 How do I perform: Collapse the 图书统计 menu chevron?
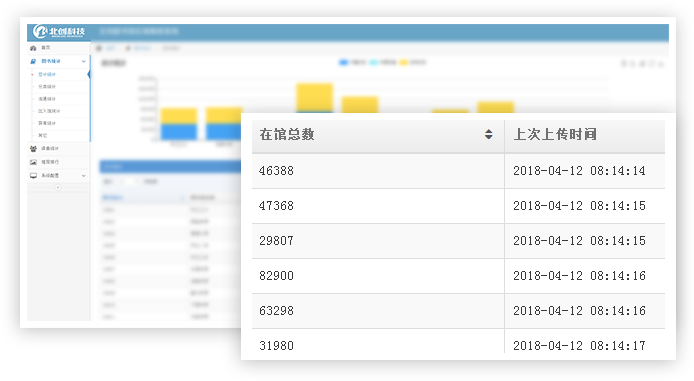click(x=84, y=61)
